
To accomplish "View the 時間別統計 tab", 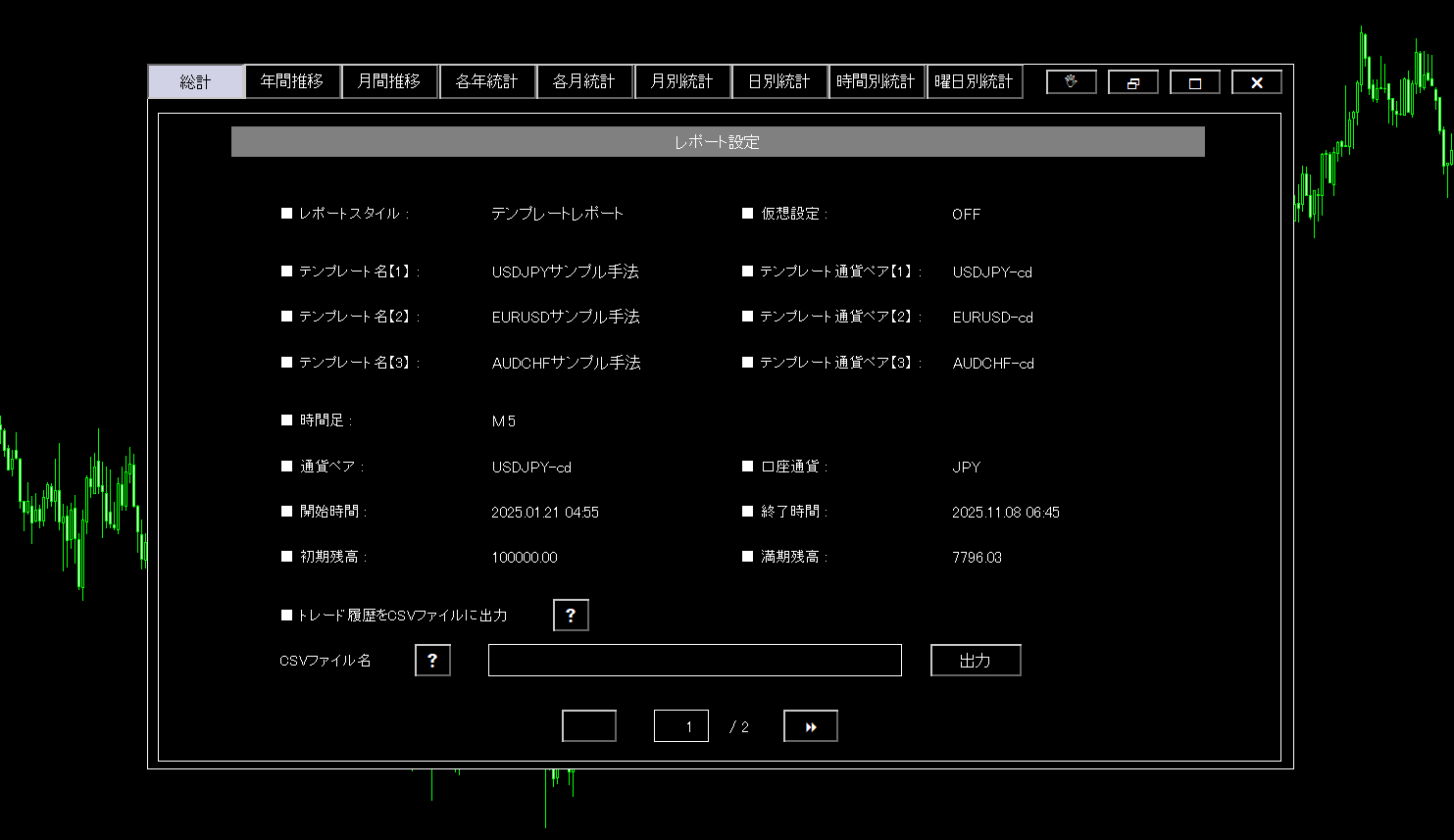I will [877, 81].
